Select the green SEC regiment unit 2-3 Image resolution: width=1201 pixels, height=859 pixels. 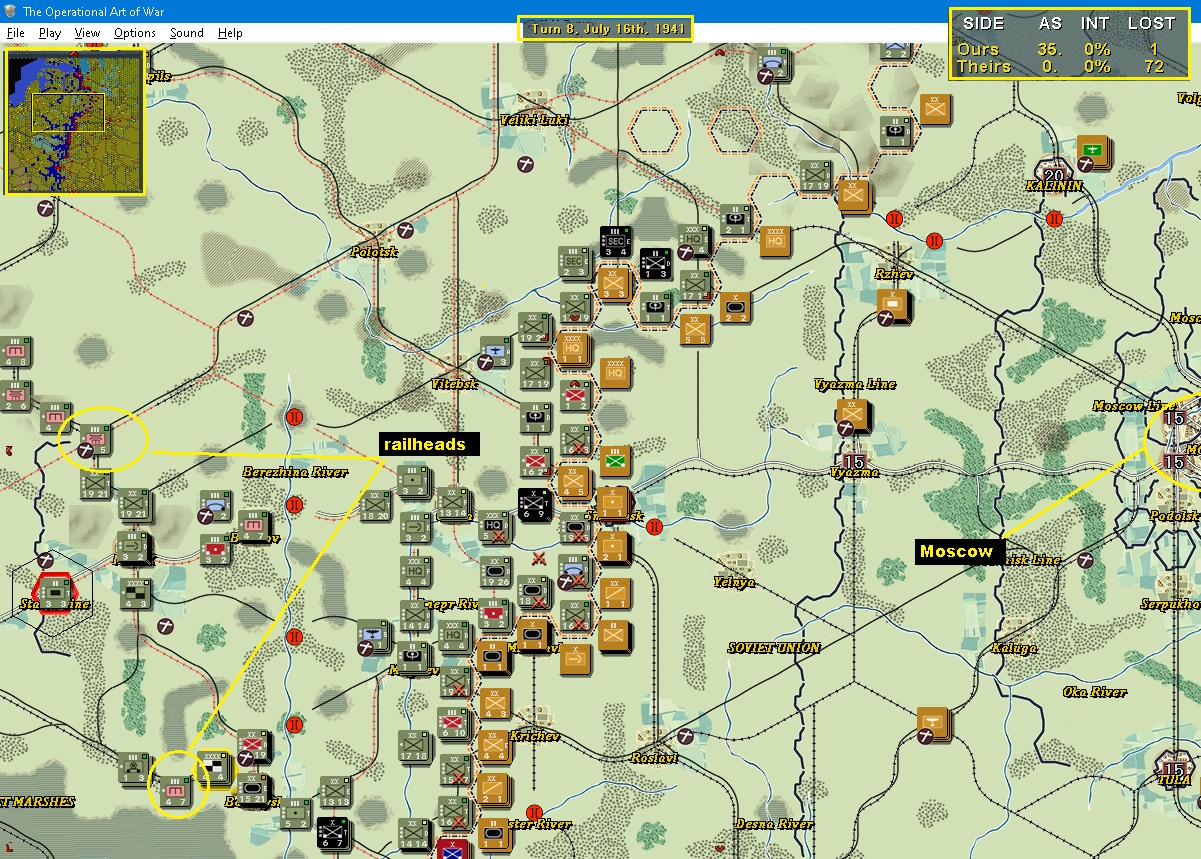pyautogui.click(x=575, y=262)
